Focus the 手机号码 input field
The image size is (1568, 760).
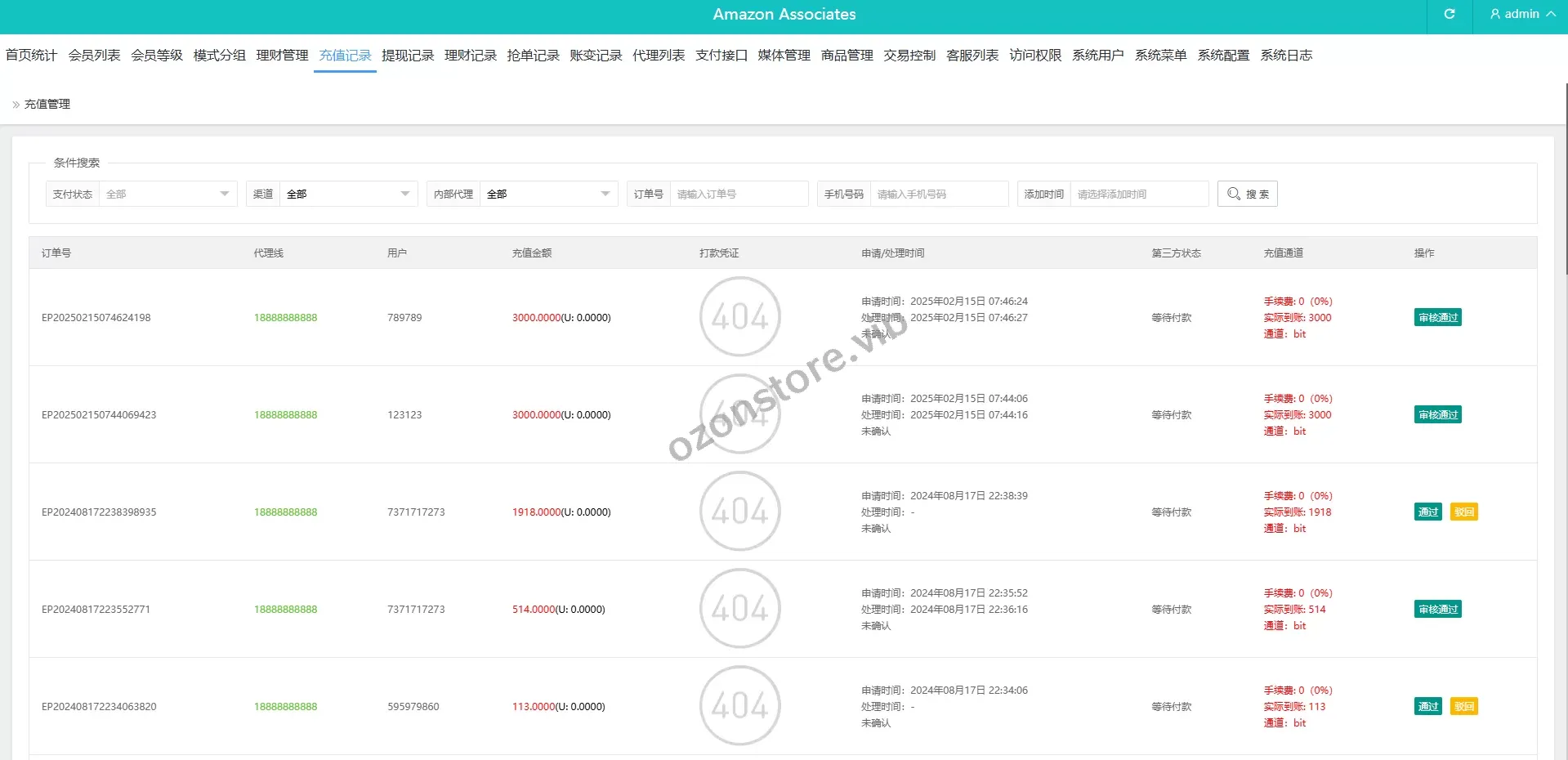click(938, 194)
